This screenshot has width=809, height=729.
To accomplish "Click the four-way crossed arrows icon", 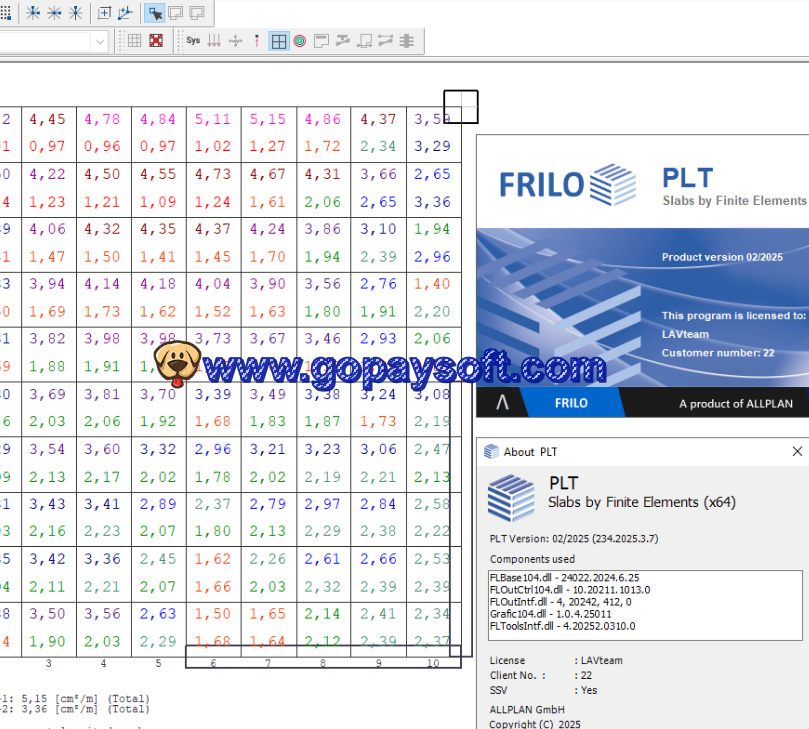I will click(235, 41).
